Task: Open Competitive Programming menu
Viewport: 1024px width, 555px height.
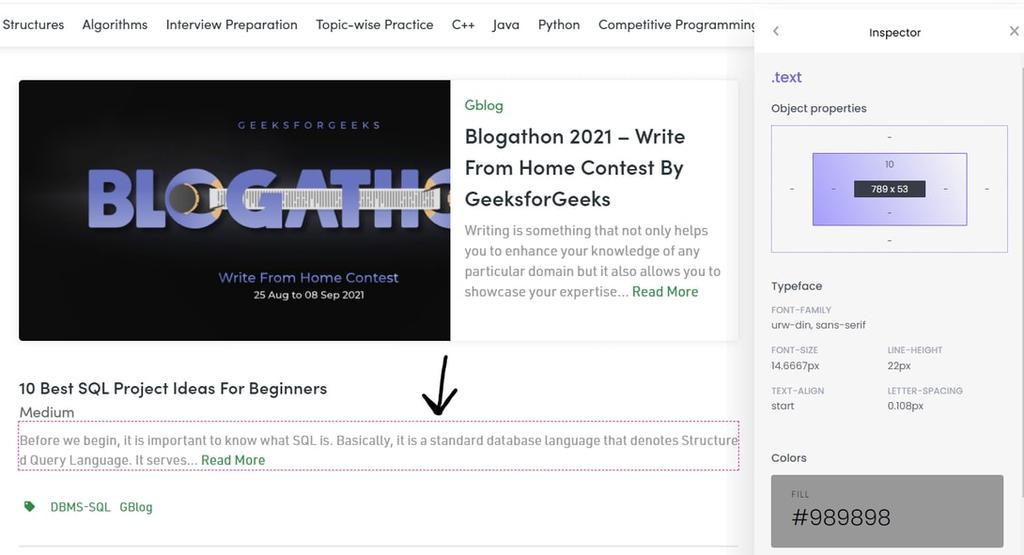Action: click(676, 25)
